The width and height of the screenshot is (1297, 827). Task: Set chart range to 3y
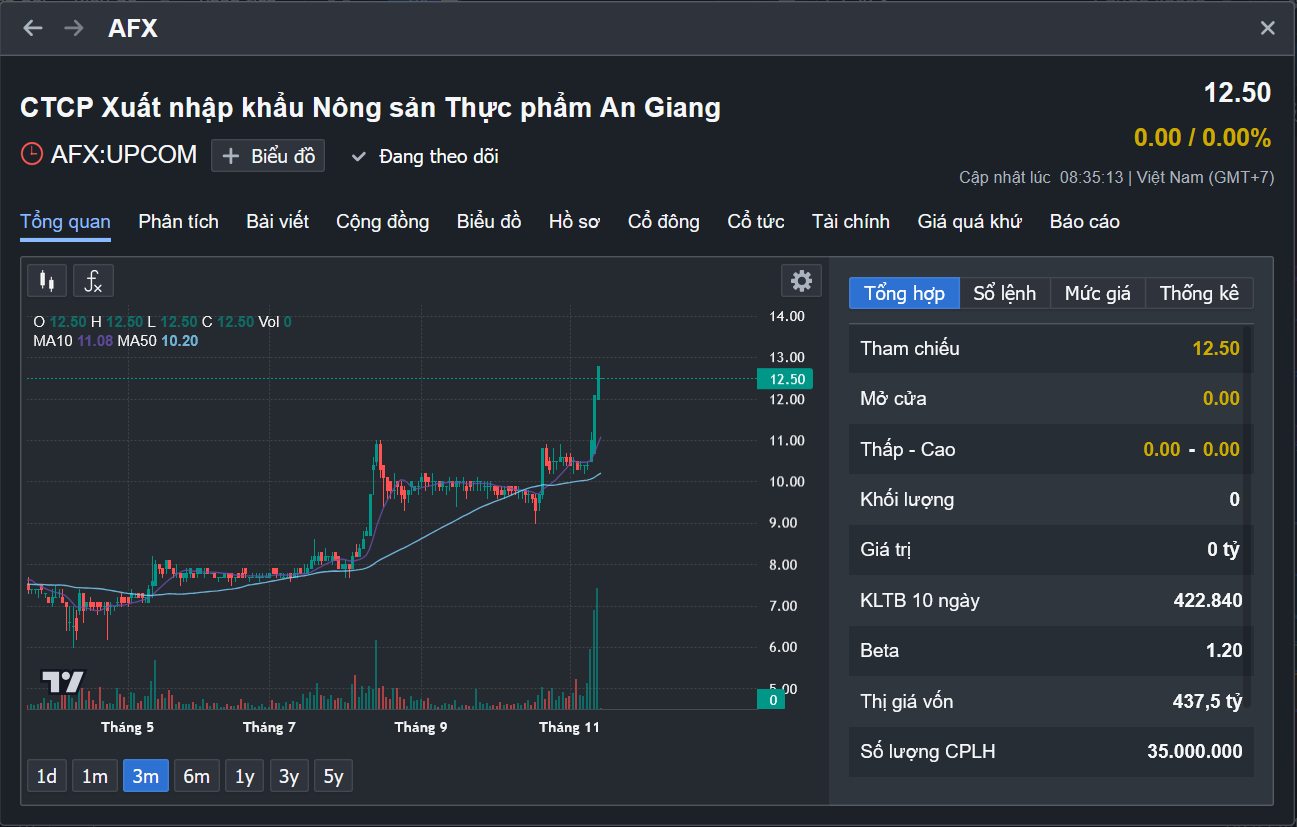pyautogui.click(x=289, y=776)
